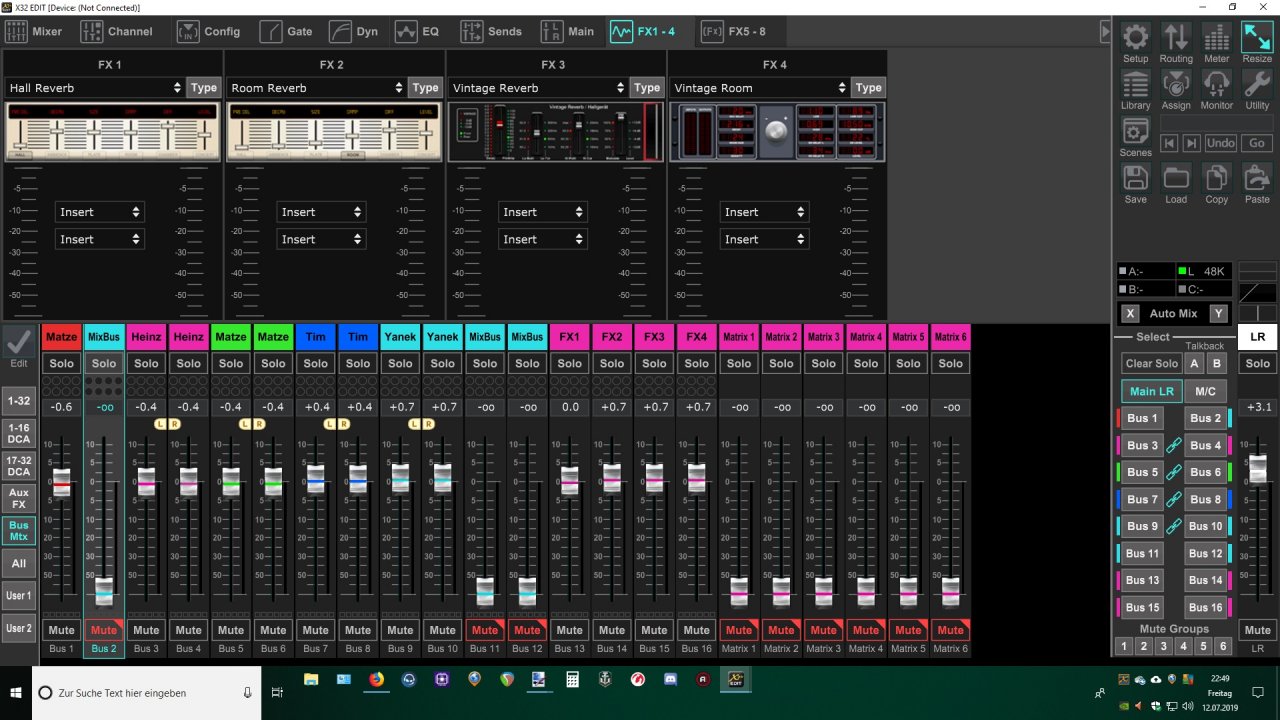Open FX 1 upper Insert dropdown
This screenshot has width=1280, height=720.
99,212
